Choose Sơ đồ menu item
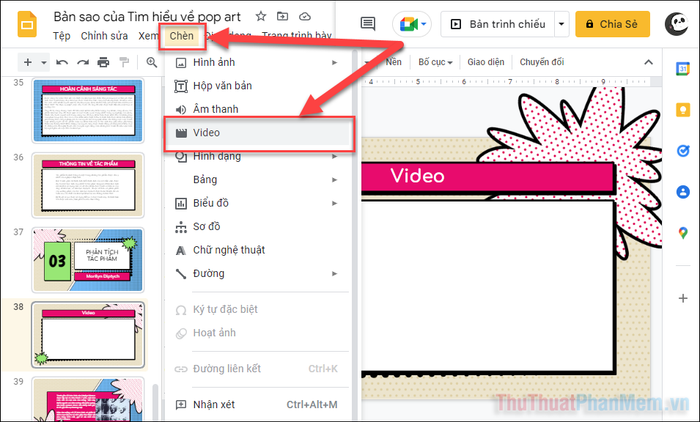This screenshot has width=700, height=422. point(257,226)
